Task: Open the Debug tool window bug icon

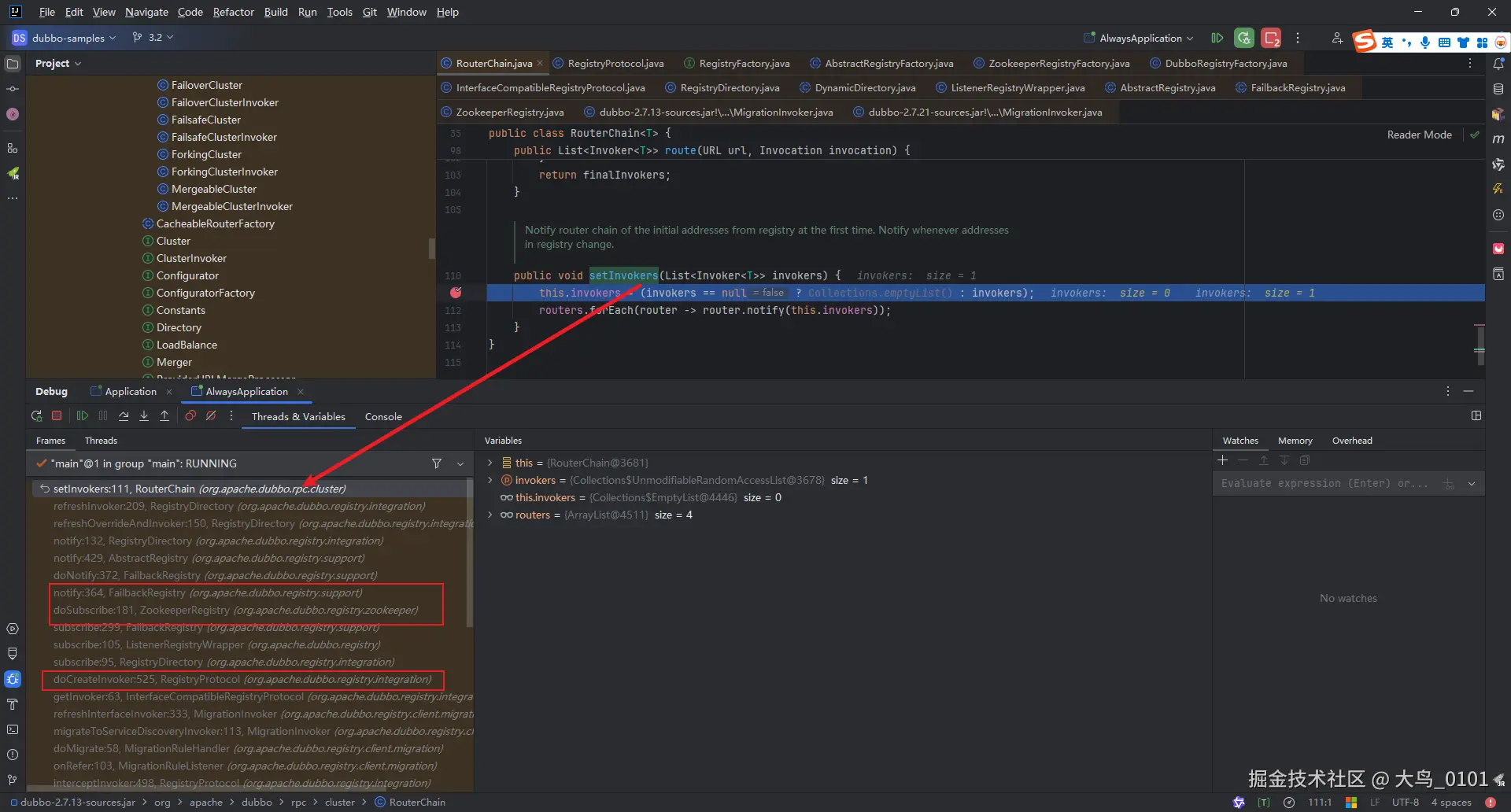Action: (13, 679)
